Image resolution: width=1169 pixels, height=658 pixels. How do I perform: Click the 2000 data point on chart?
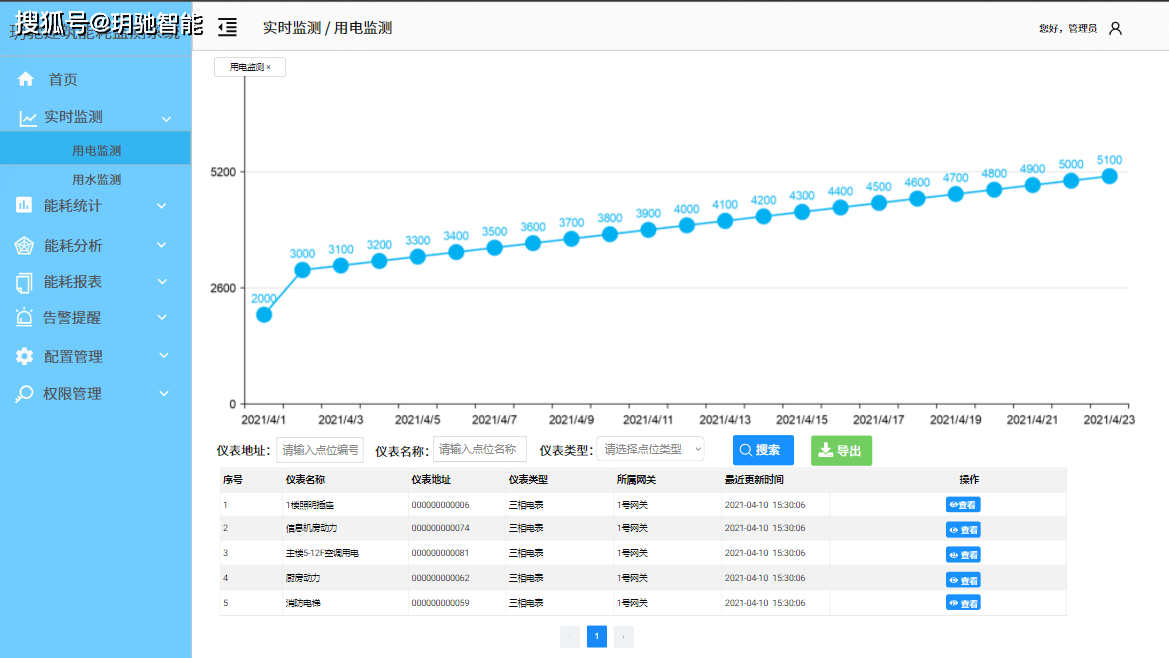point(264,315)
